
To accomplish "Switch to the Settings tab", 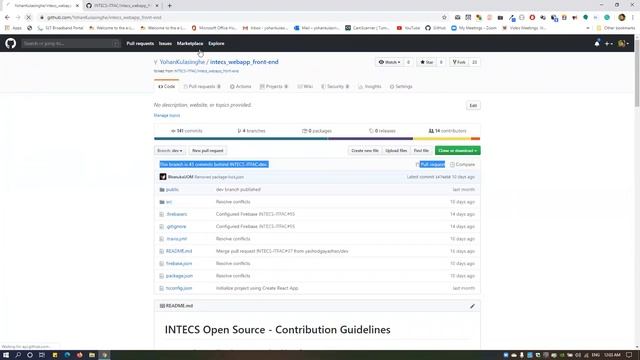I will (x=401, y=87).
